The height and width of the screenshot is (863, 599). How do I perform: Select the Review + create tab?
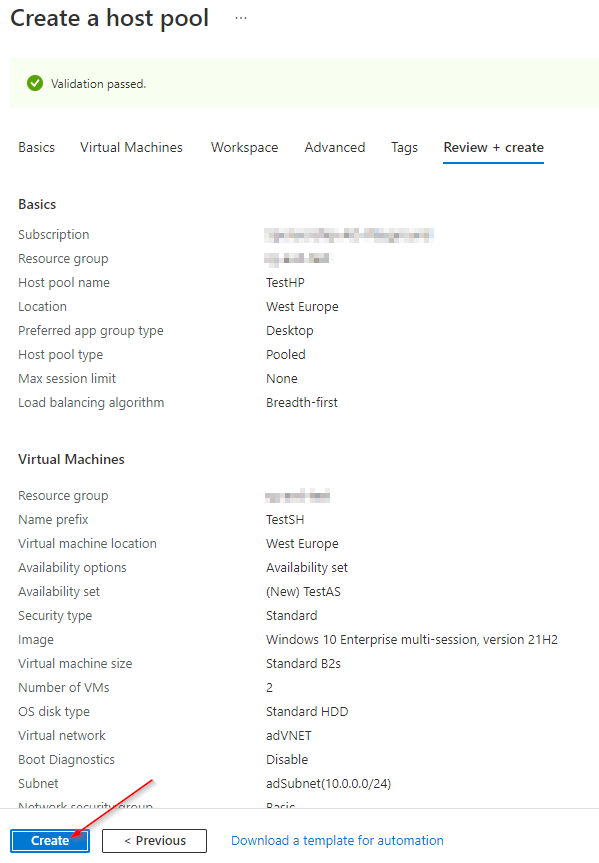click(493, 148)
